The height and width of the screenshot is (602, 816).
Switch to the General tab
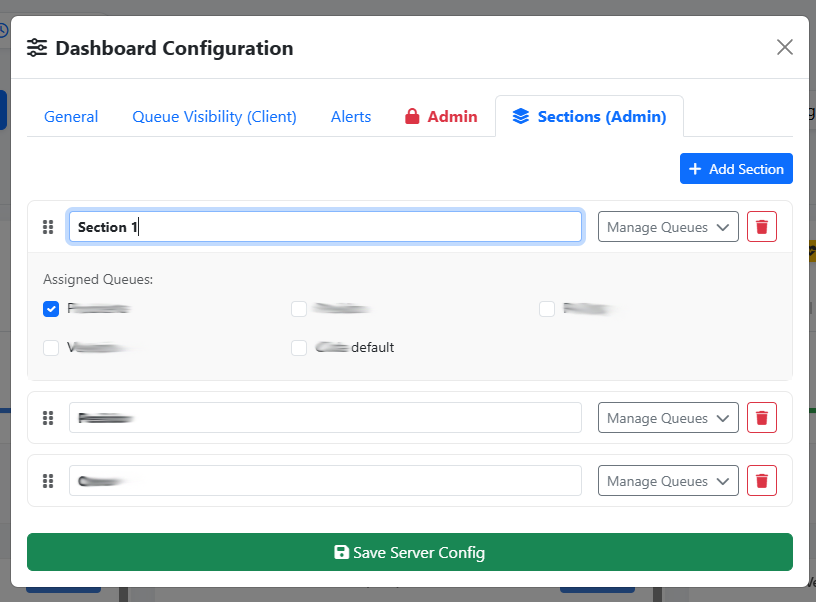71,117
